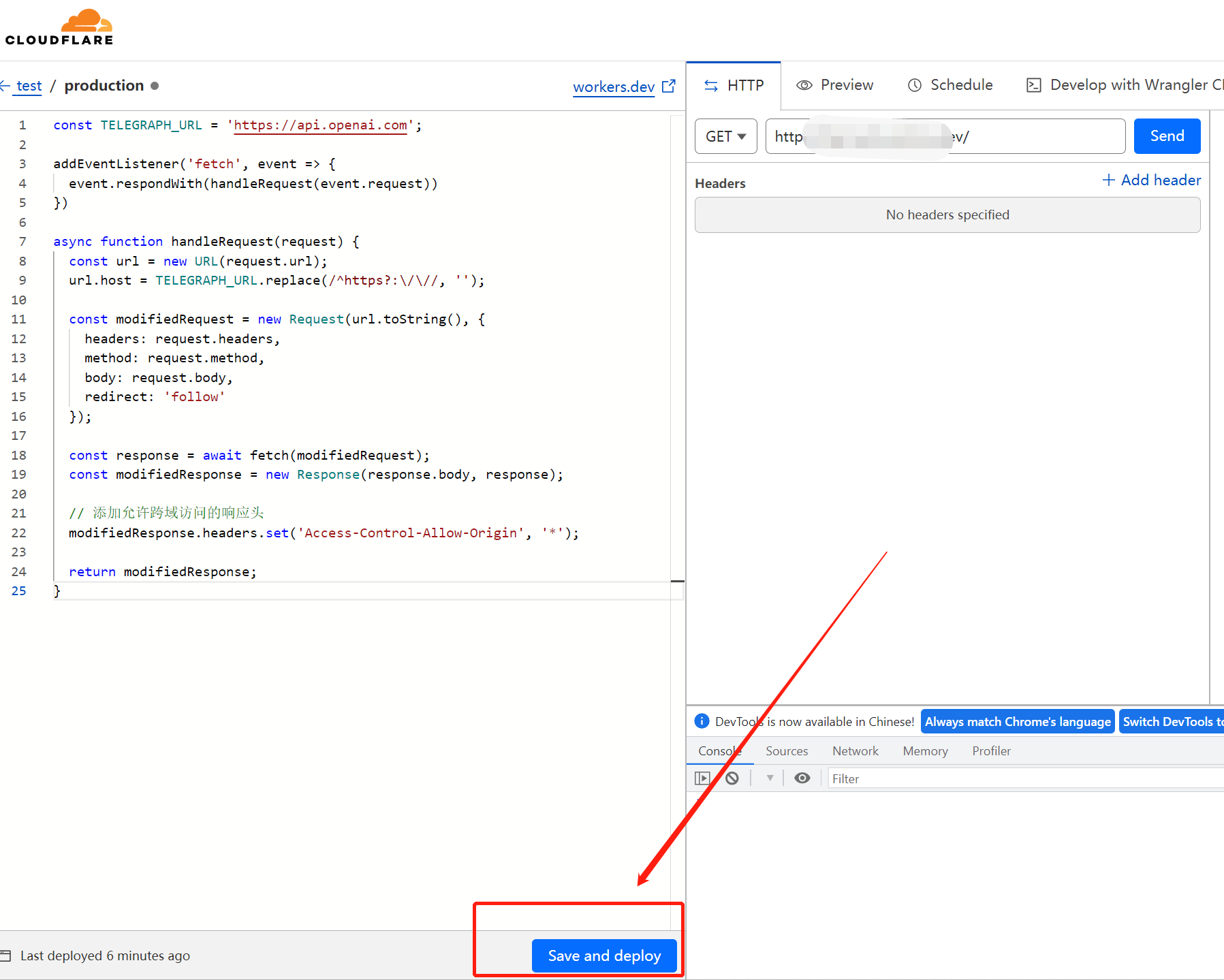Switch to the Schedule tab
The width and height of the screenshot is (1224, 980).
[x=950, y=85]
